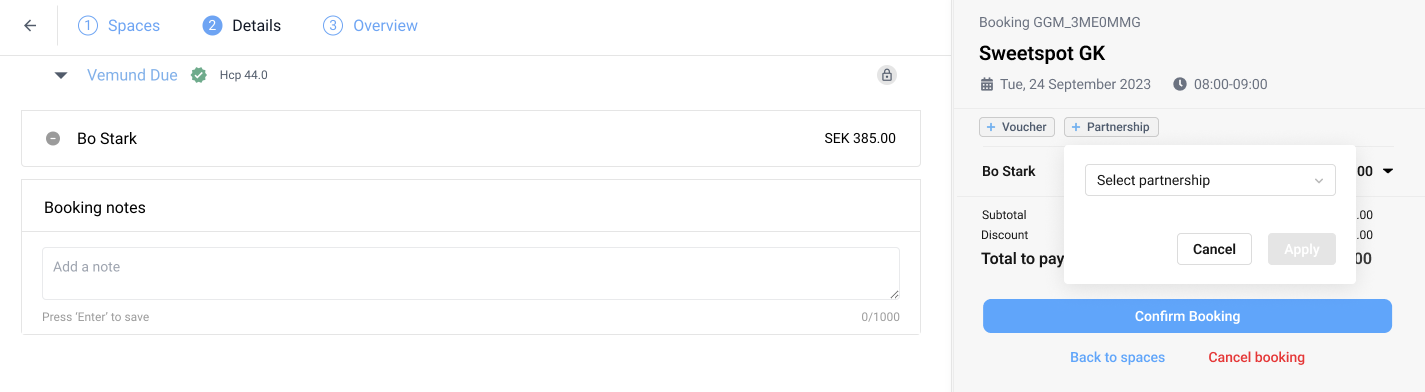Open the Select partnership dropdown
This screenshot has height=392, width=1425.
[1210, 181]
